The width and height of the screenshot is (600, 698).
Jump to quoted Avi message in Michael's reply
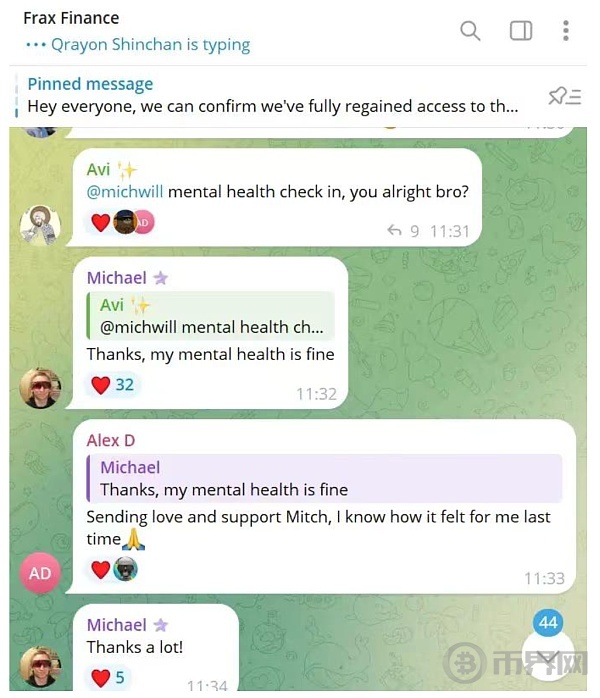point(211,316)
